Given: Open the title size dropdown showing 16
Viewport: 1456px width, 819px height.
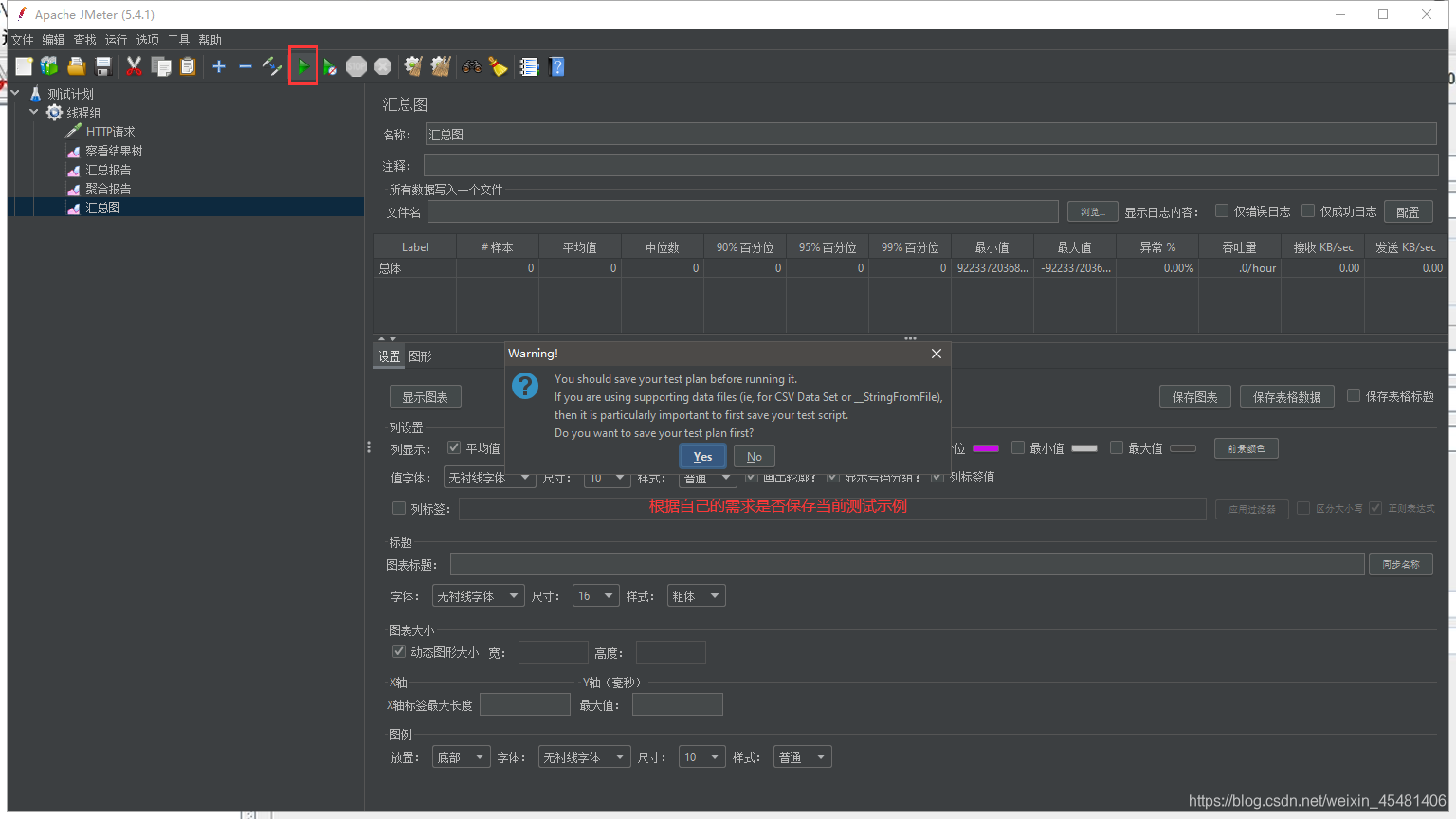Looking at the screenshot, I should click(x=596, y=596).
